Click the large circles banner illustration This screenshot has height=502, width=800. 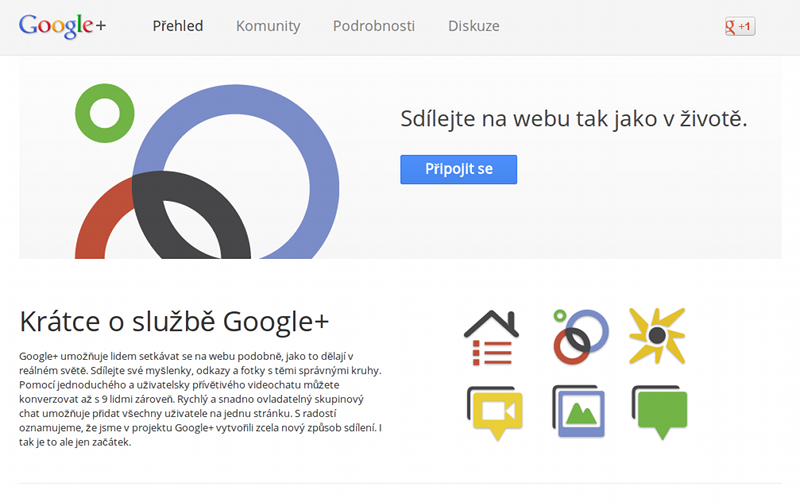click(207, 171)
